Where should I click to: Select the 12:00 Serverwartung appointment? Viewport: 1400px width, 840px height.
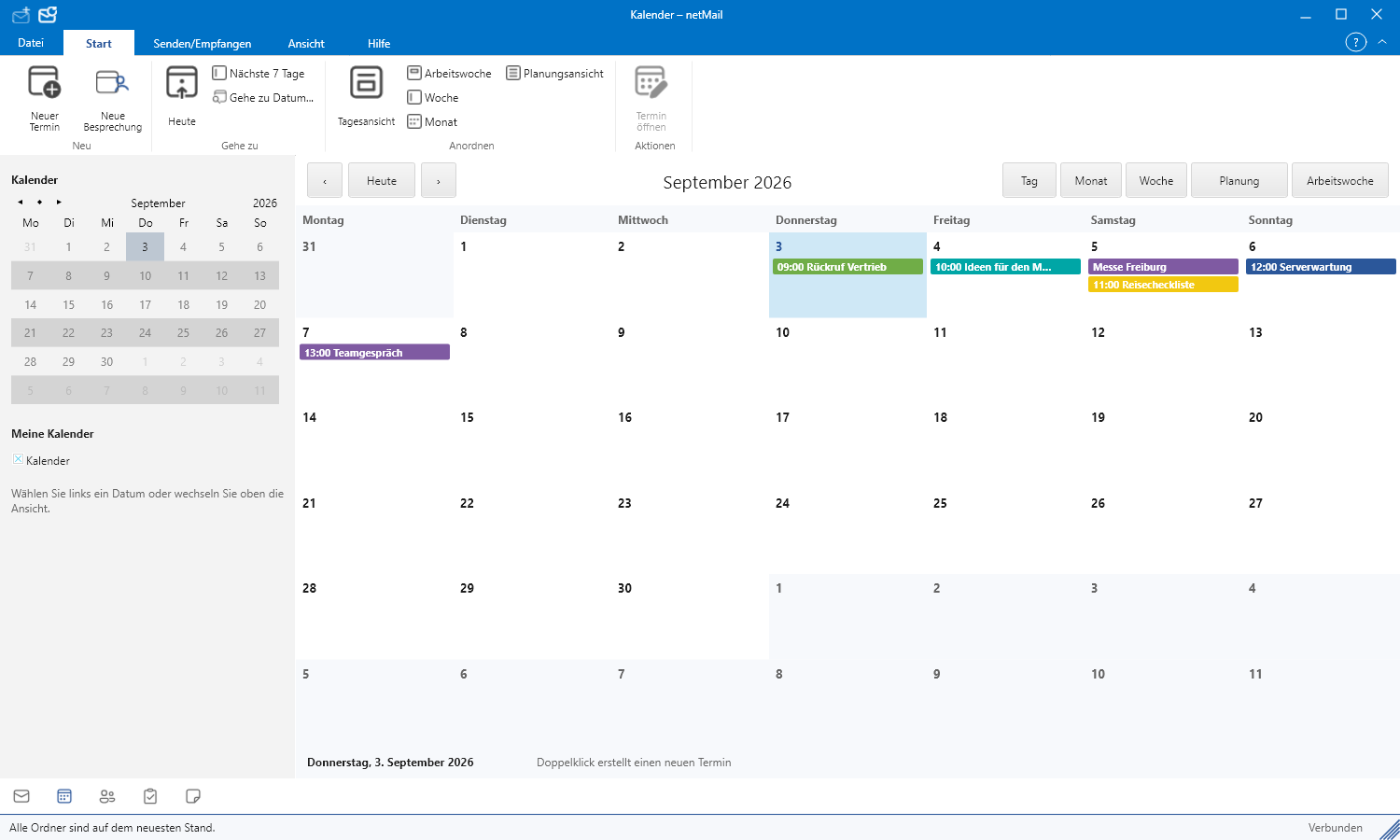point(1321,267)
